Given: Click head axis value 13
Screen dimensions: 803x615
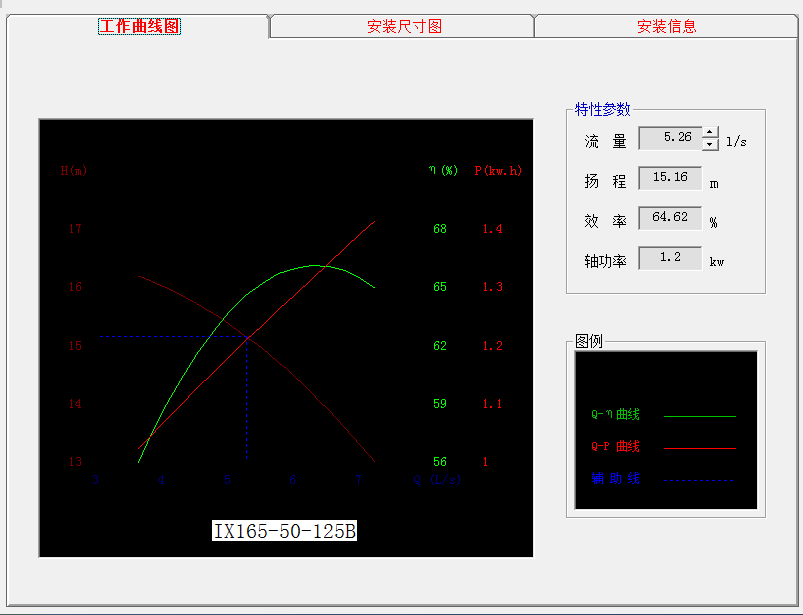Looking at the screenshot, I should (x=75, y=462).
